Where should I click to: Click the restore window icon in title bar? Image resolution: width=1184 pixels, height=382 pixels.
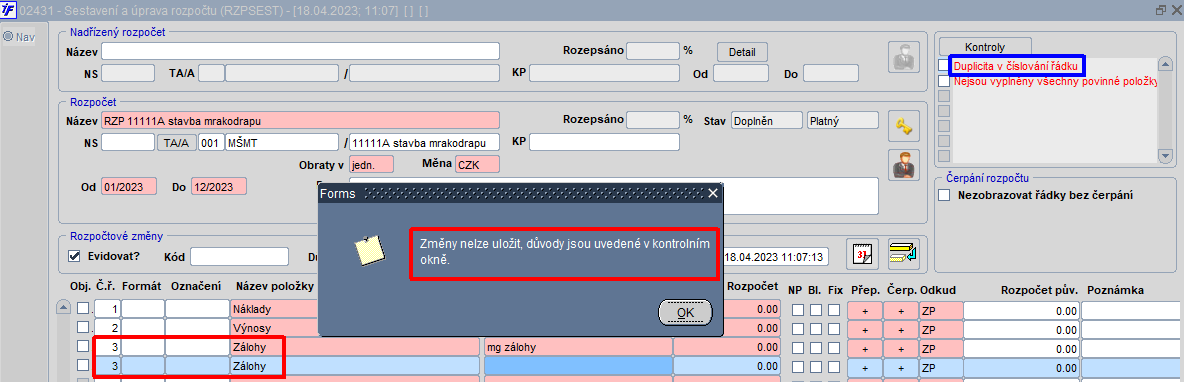point(1161,10)
